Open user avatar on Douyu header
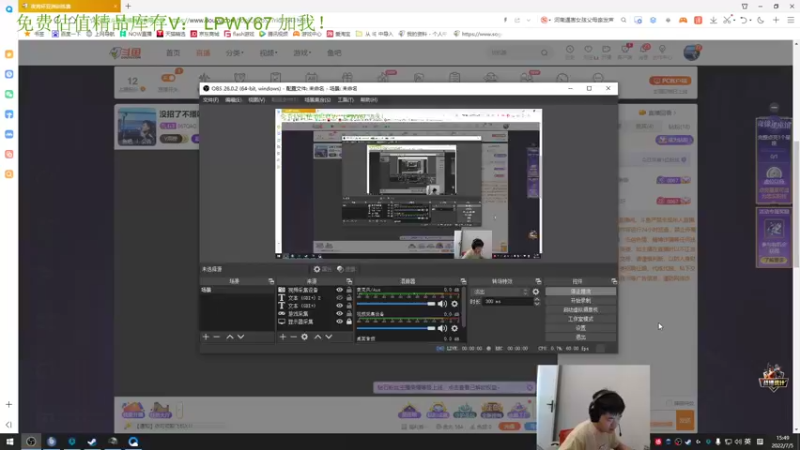 (692, 52)
